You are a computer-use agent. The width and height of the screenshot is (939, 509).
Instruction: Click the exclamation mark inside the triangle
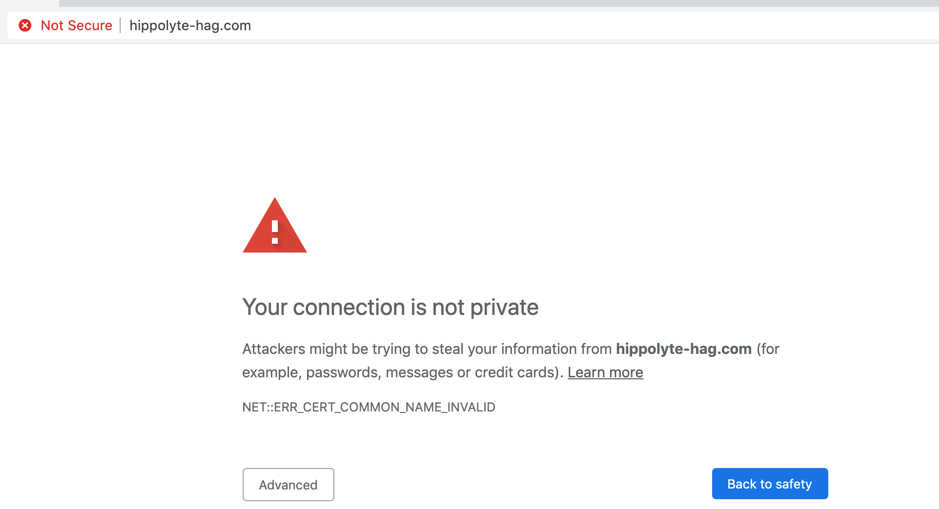tap(274, 232)
